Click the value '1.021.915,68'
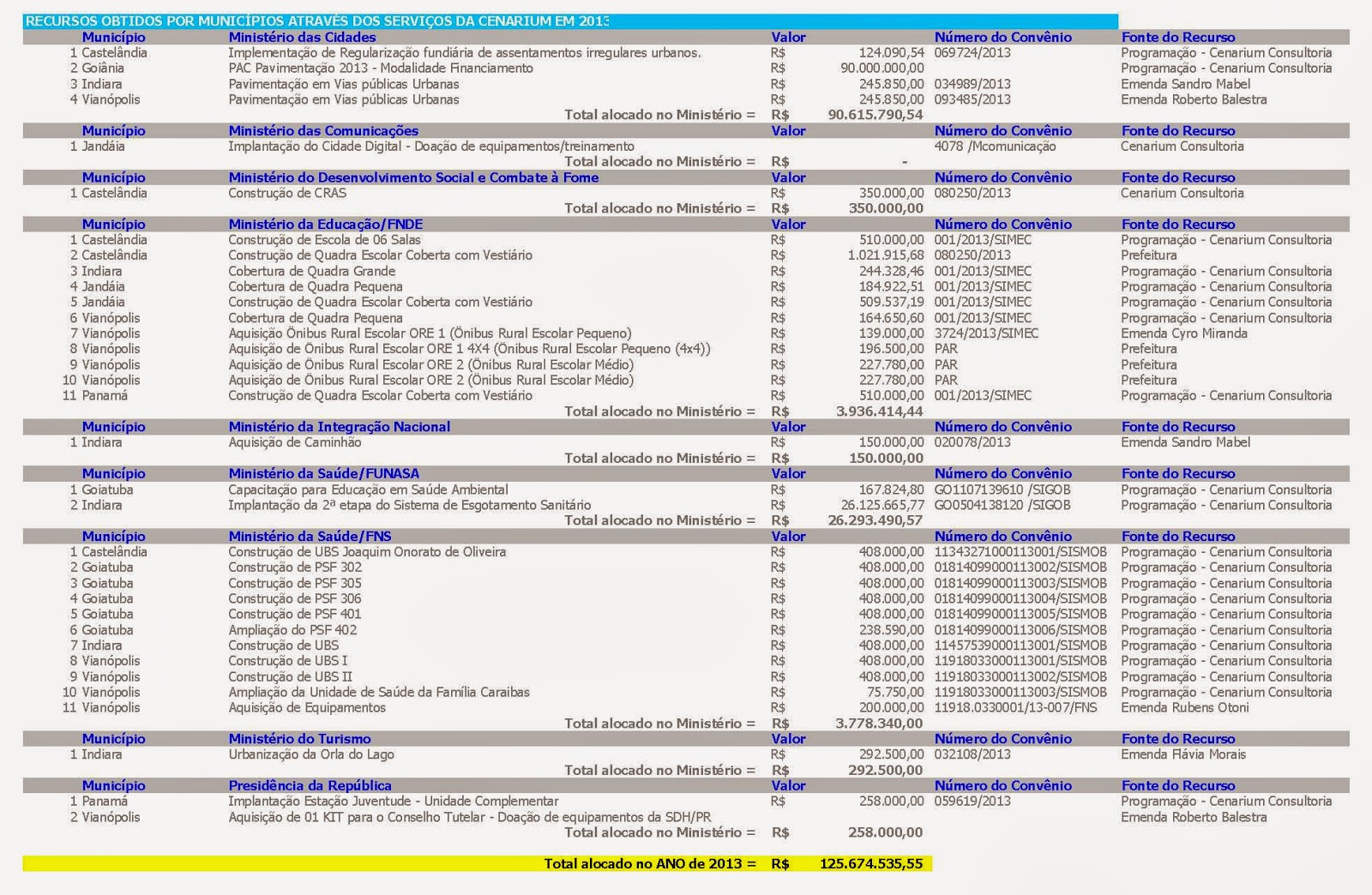Viewport: 1372px width, 895px height. 886,255
